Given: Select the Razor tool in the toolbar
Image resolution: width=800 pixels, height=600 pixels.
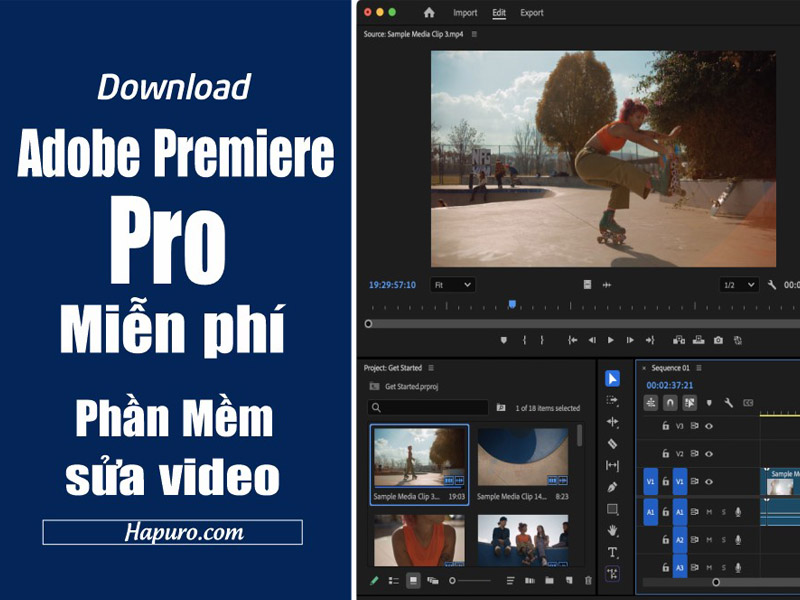Looking at the screenshot, I should (x=613, y=444).
